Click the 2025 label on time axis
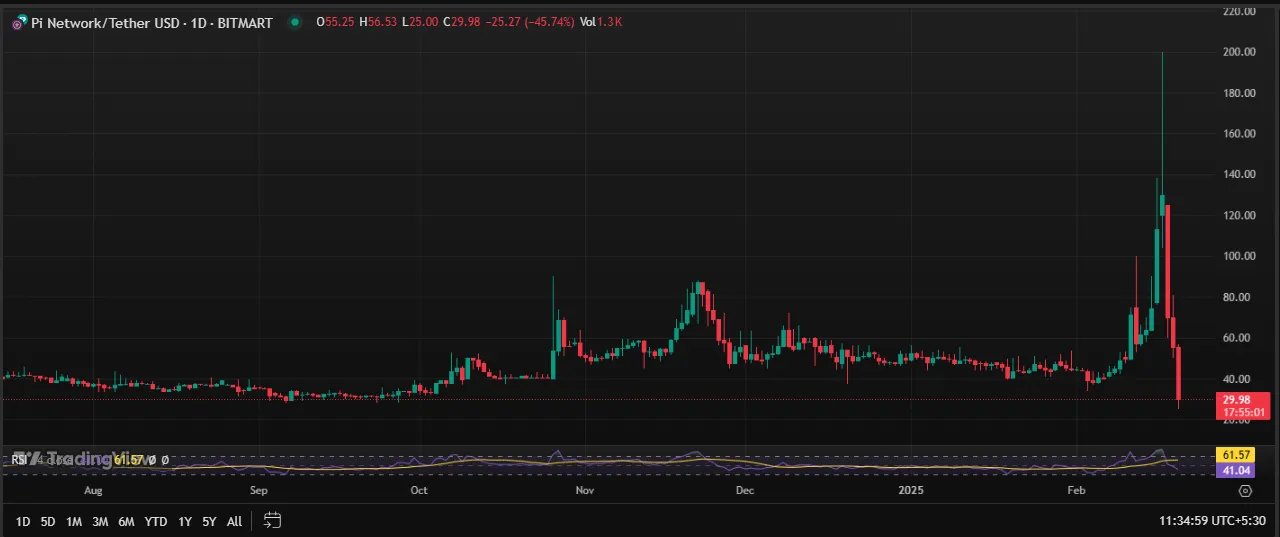 pos(910,491)
